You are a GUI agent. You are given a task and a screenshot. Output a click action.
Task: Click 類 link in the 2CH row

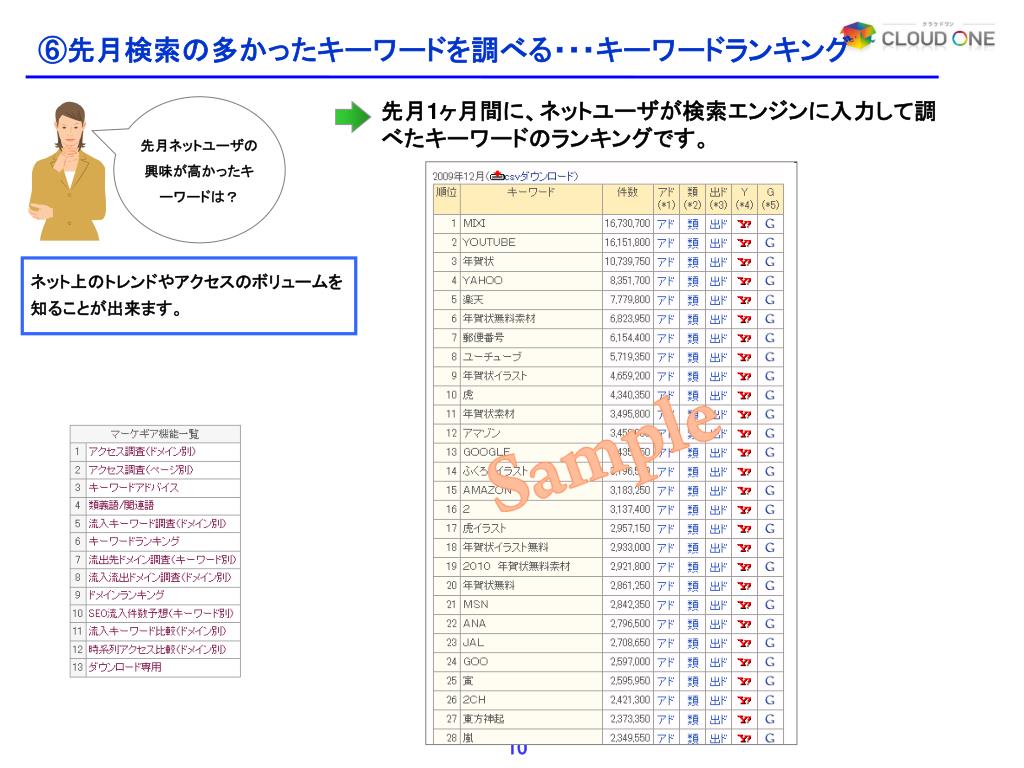(692, 700)
